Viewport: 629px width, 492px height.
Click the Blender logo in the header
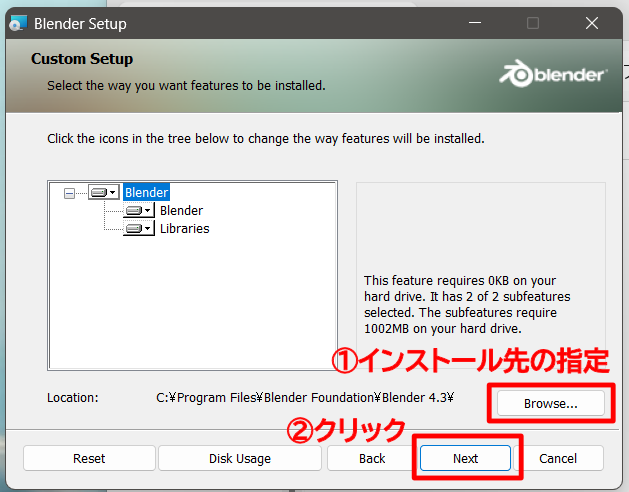pyautogui.click(x=553, y=74)
